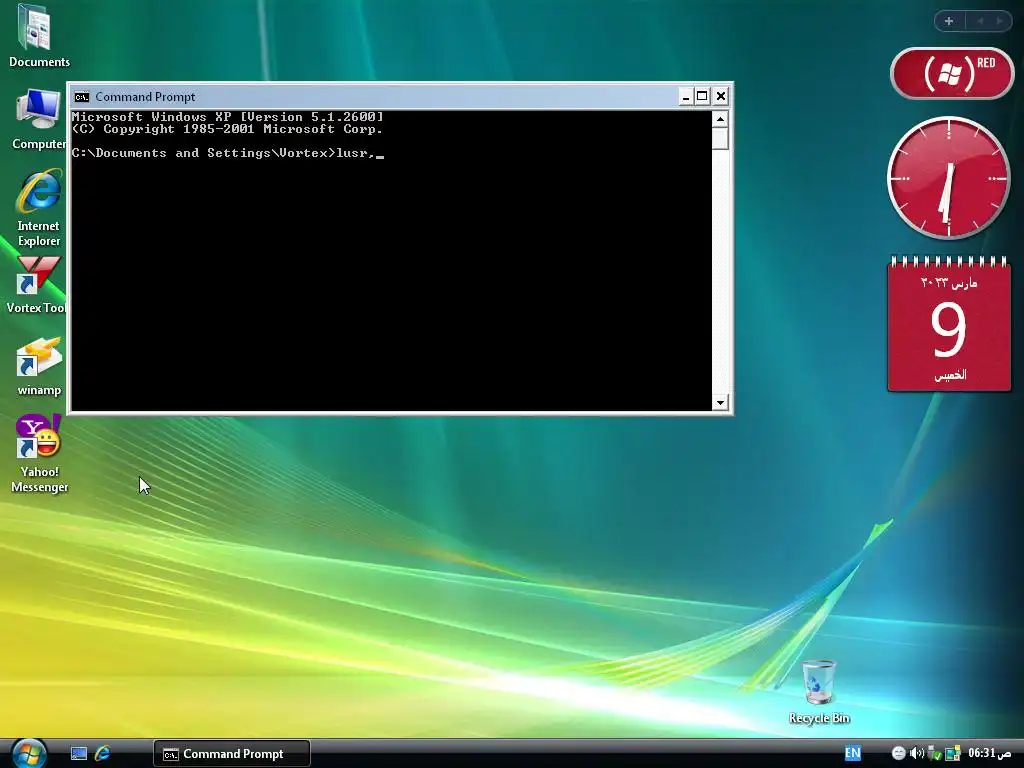1024x768 pixels.
Task: Click the sidebar previous gadgets arrow
Action: click(980, 21)
